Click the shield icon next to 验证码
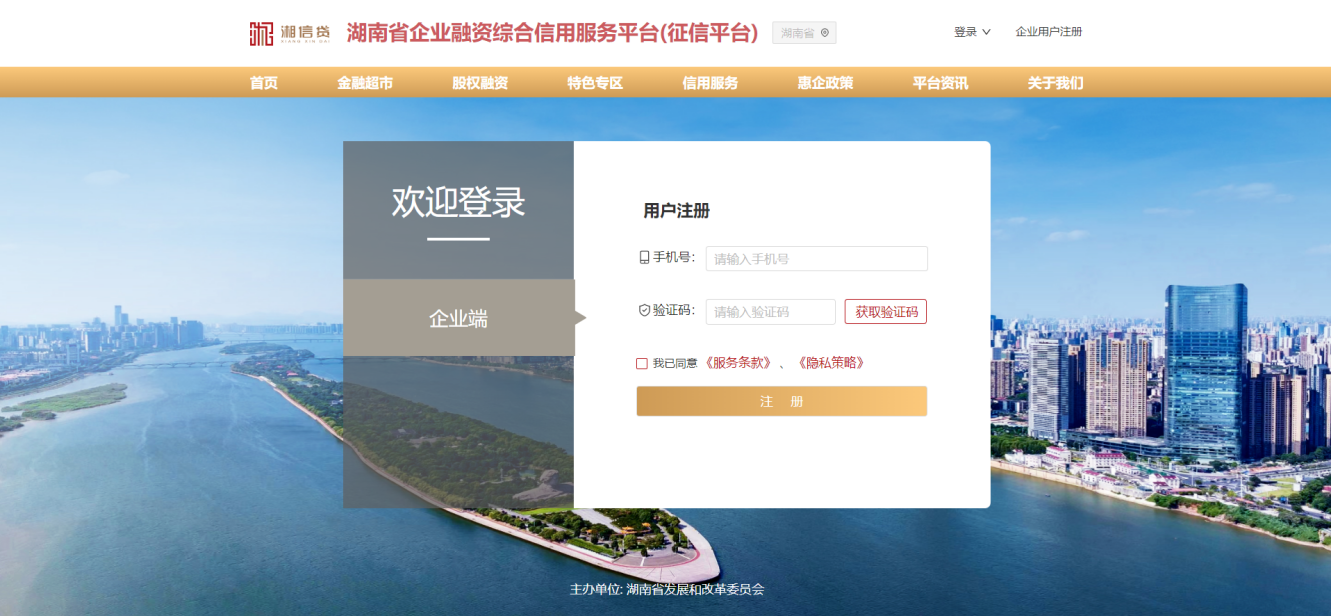The width and height of the screenshot is (1331, 616). (644, 311)
